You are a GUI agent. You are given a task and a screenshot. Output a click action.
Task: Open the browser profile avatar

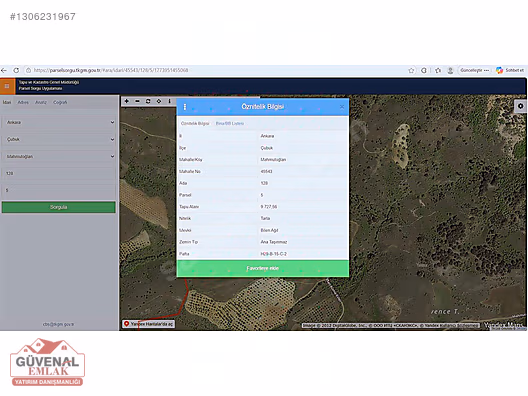coord(450,70)
